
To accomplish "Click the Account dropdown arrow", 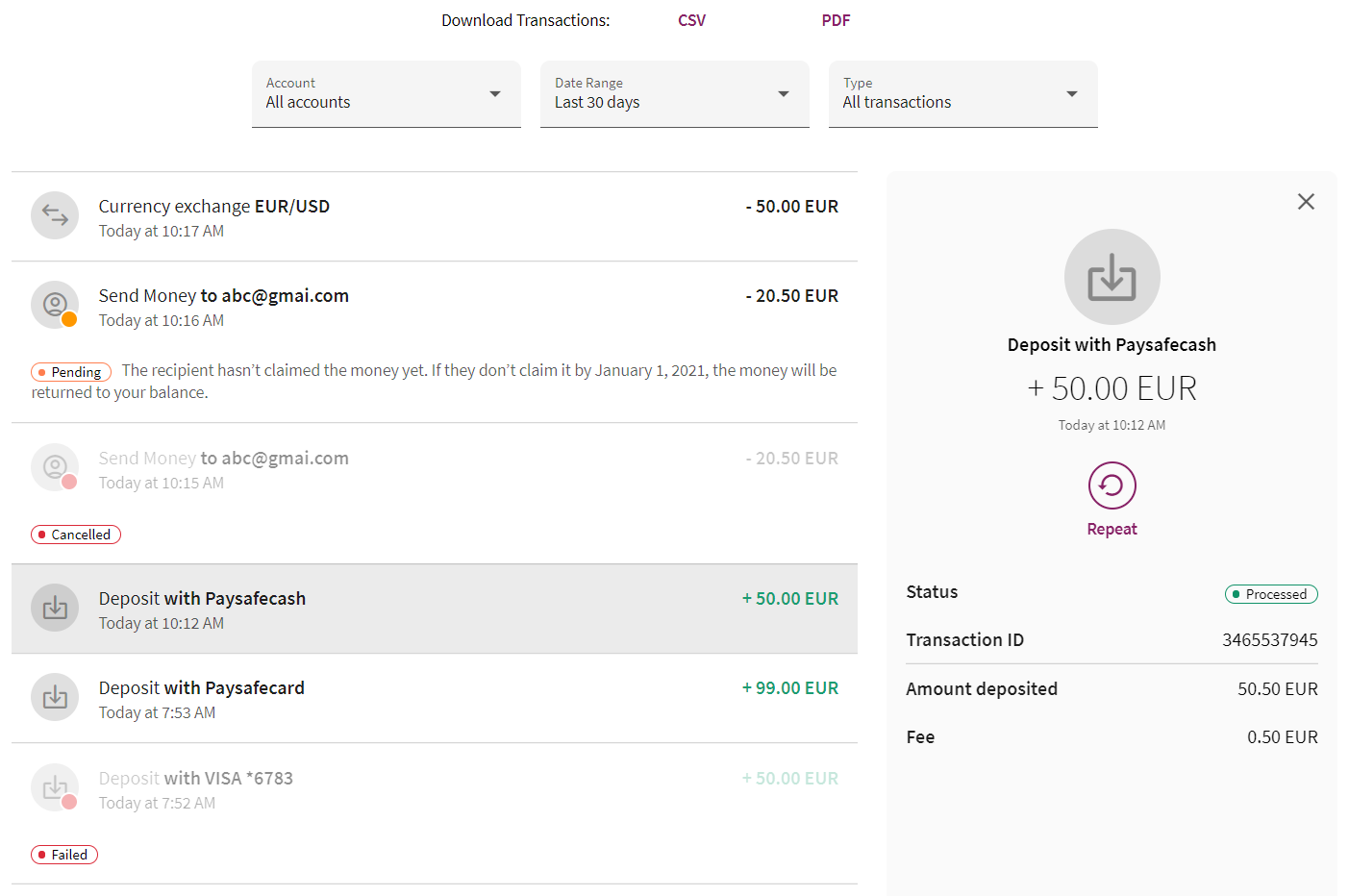I will tap(495, 94).
